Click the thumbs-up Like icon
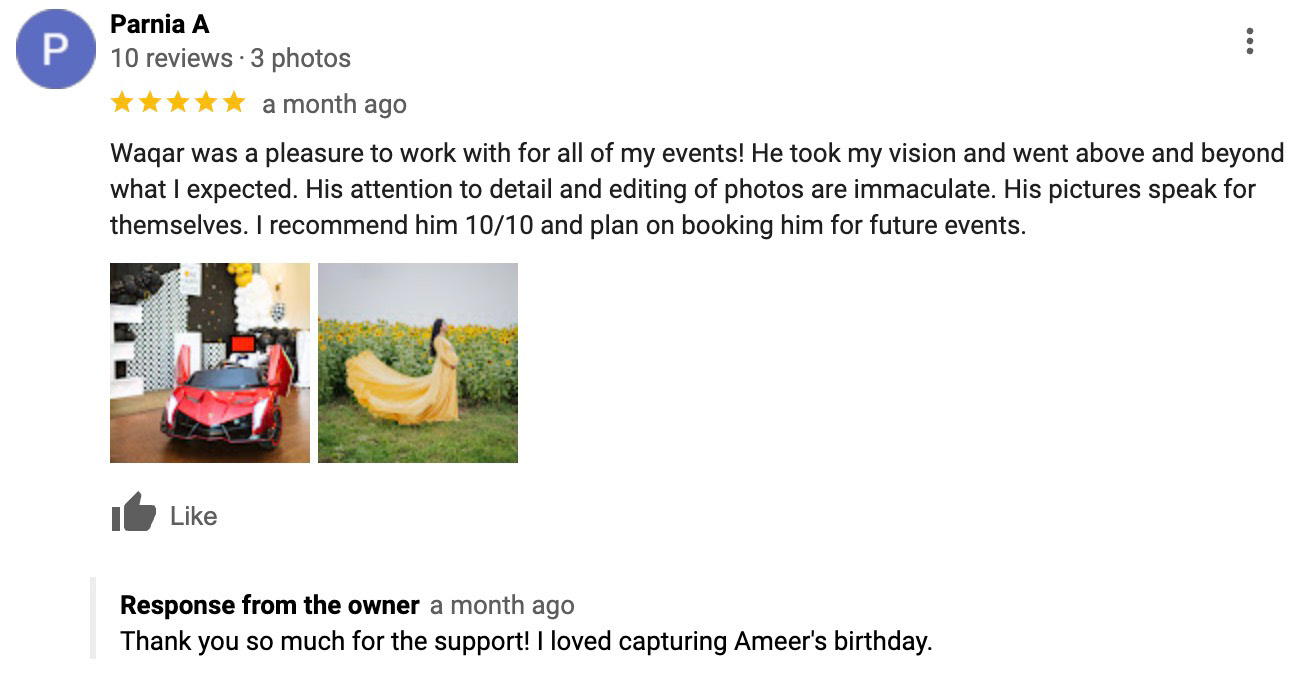 click(133, 513)
